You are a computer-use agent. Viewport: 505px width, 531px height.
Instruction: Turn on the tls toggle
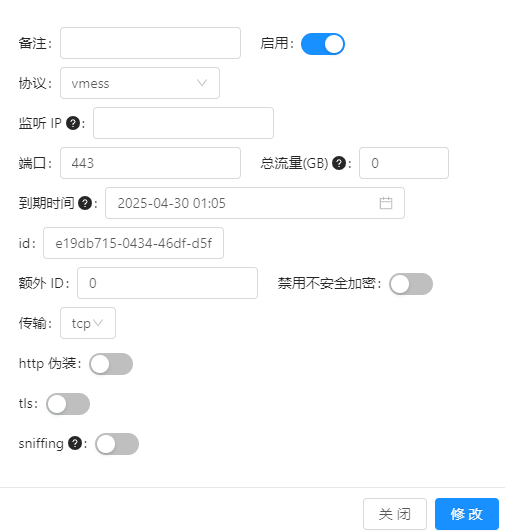68,404
